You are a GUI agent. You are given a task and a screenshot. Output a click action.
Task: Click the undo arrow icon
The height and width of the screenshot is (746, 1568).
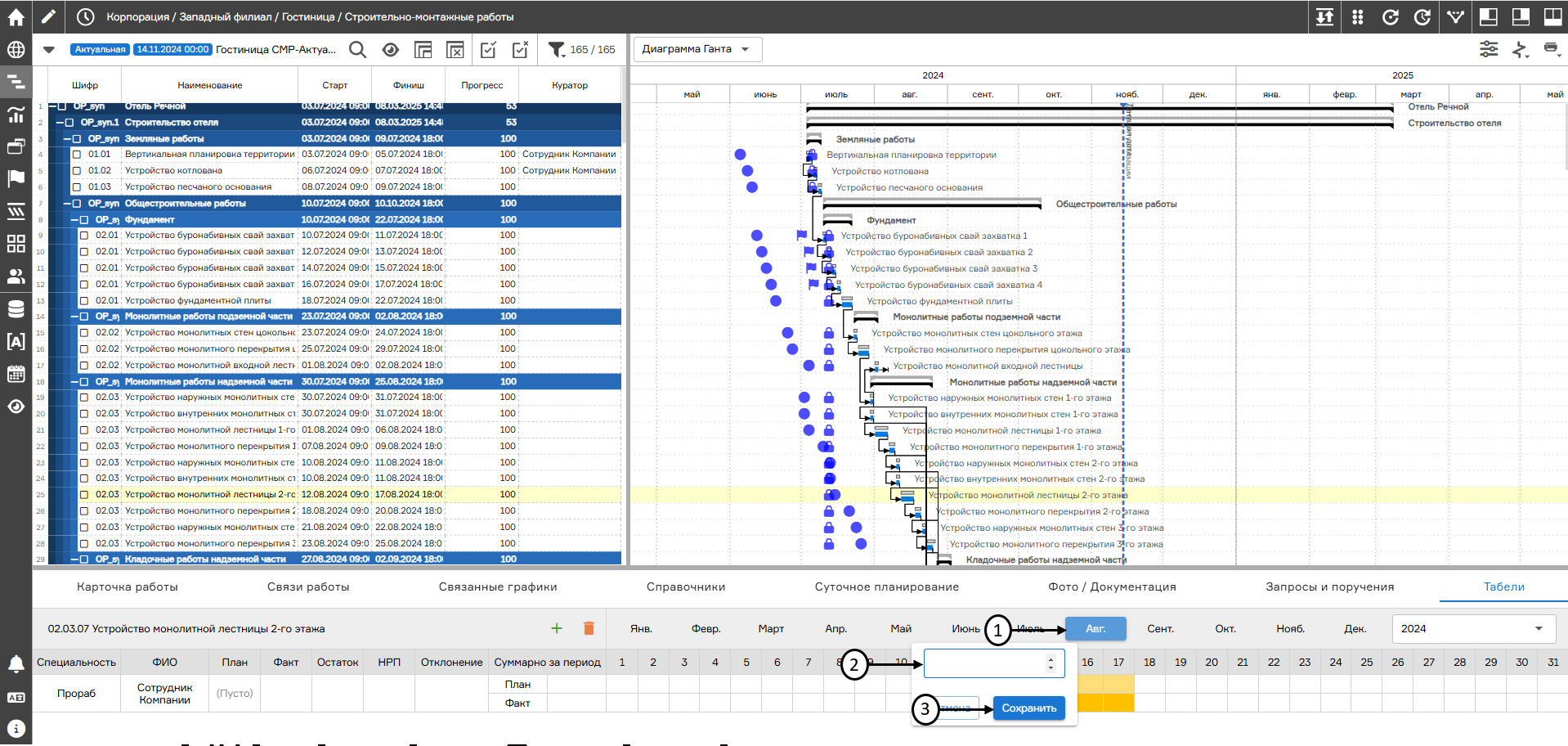tap(1390, 16)
